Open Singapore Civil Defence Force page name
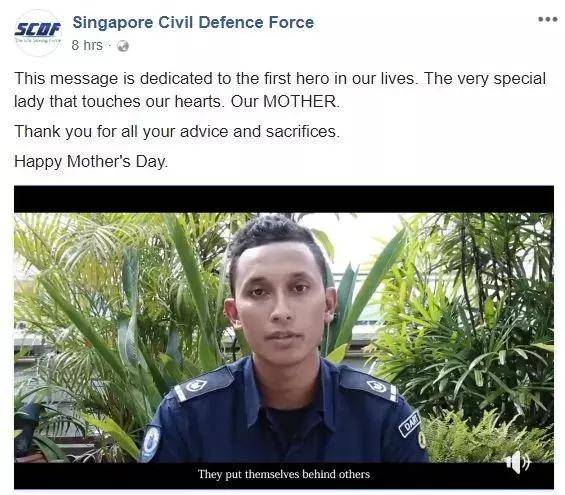This screenshot has width=565, height=495. (193, 22)
